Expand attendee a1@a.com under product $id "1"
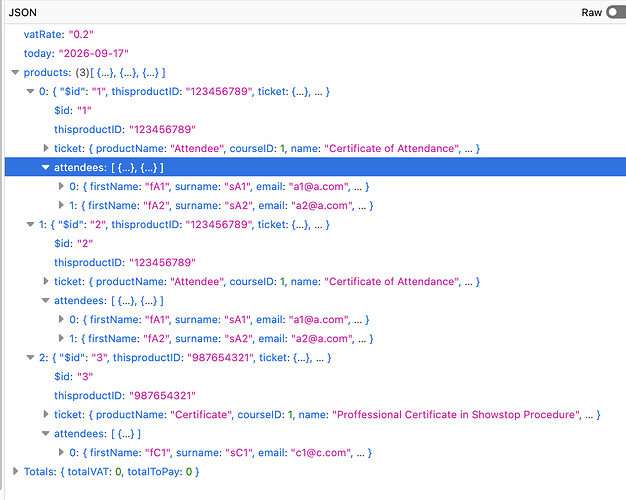The height and width of the screenshot is (500, 626). [61, 186]
